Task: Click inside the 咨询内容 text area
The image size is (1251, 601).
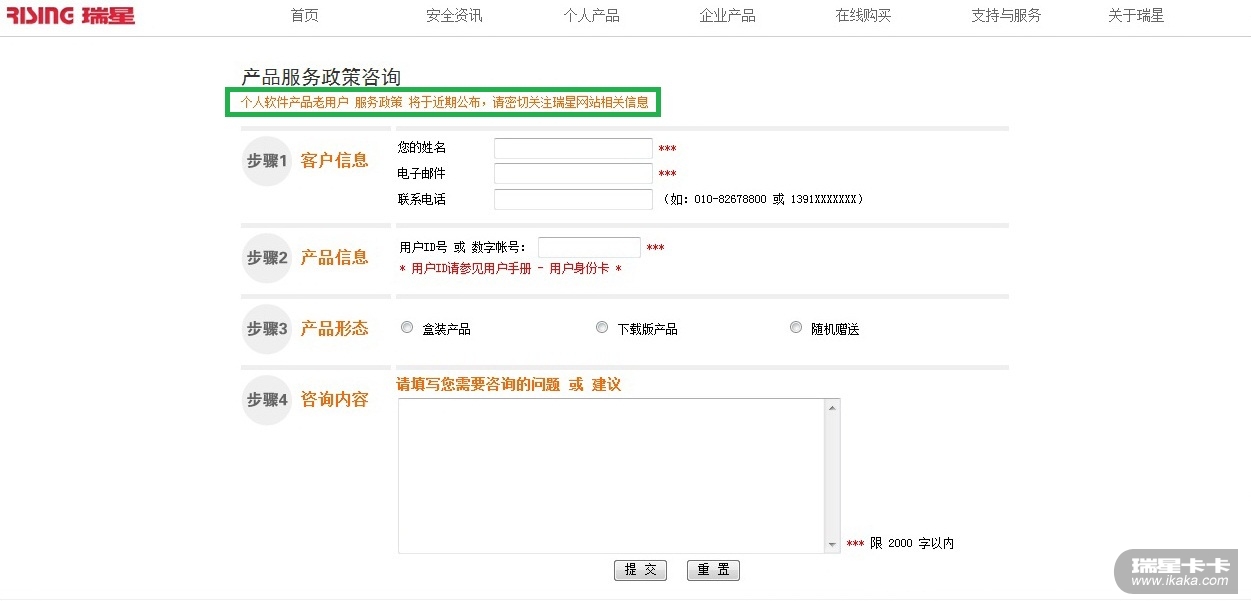Action: tap(611, 476)
